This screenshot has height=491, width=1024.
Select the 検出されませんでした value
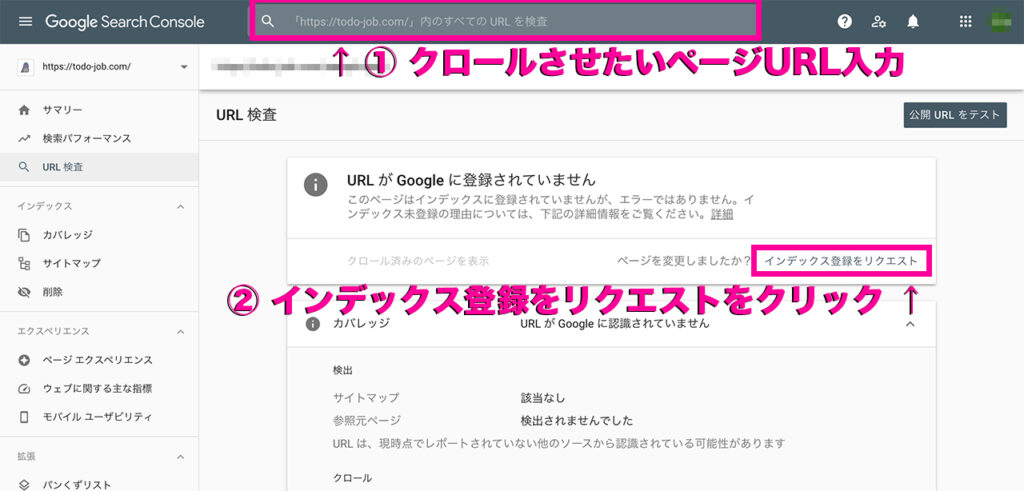(x=577, y=420)
